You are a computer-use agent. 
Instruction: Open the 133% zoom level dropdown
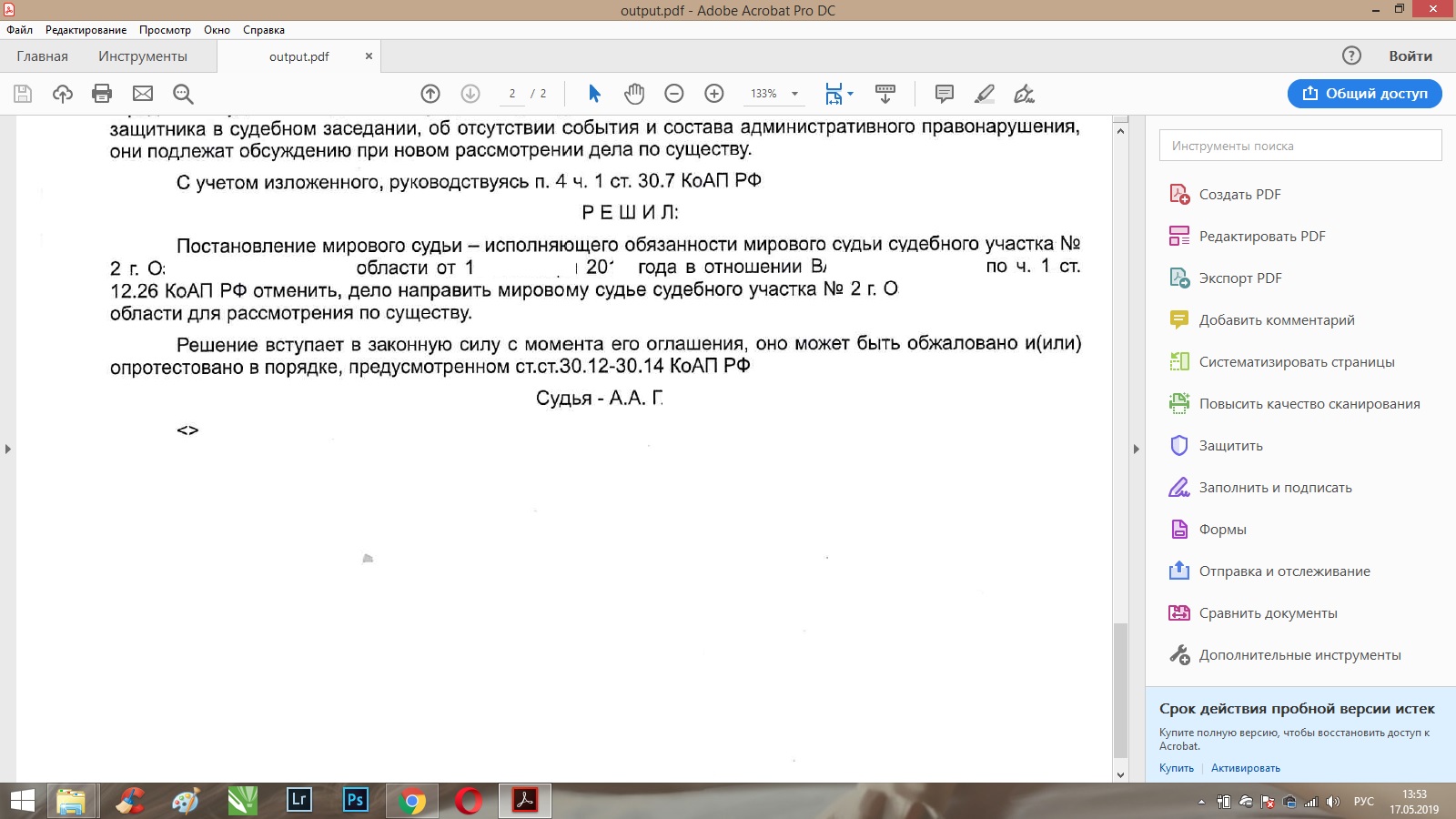click(794, 94)
